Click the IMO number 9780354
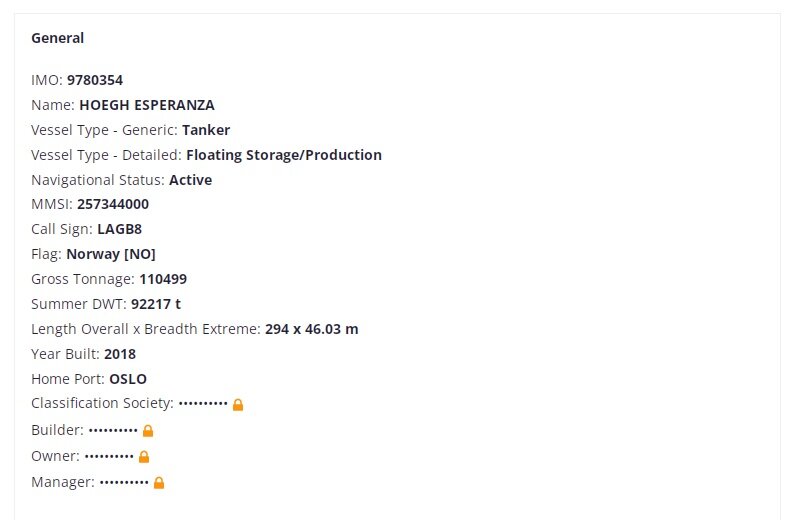 95,80
